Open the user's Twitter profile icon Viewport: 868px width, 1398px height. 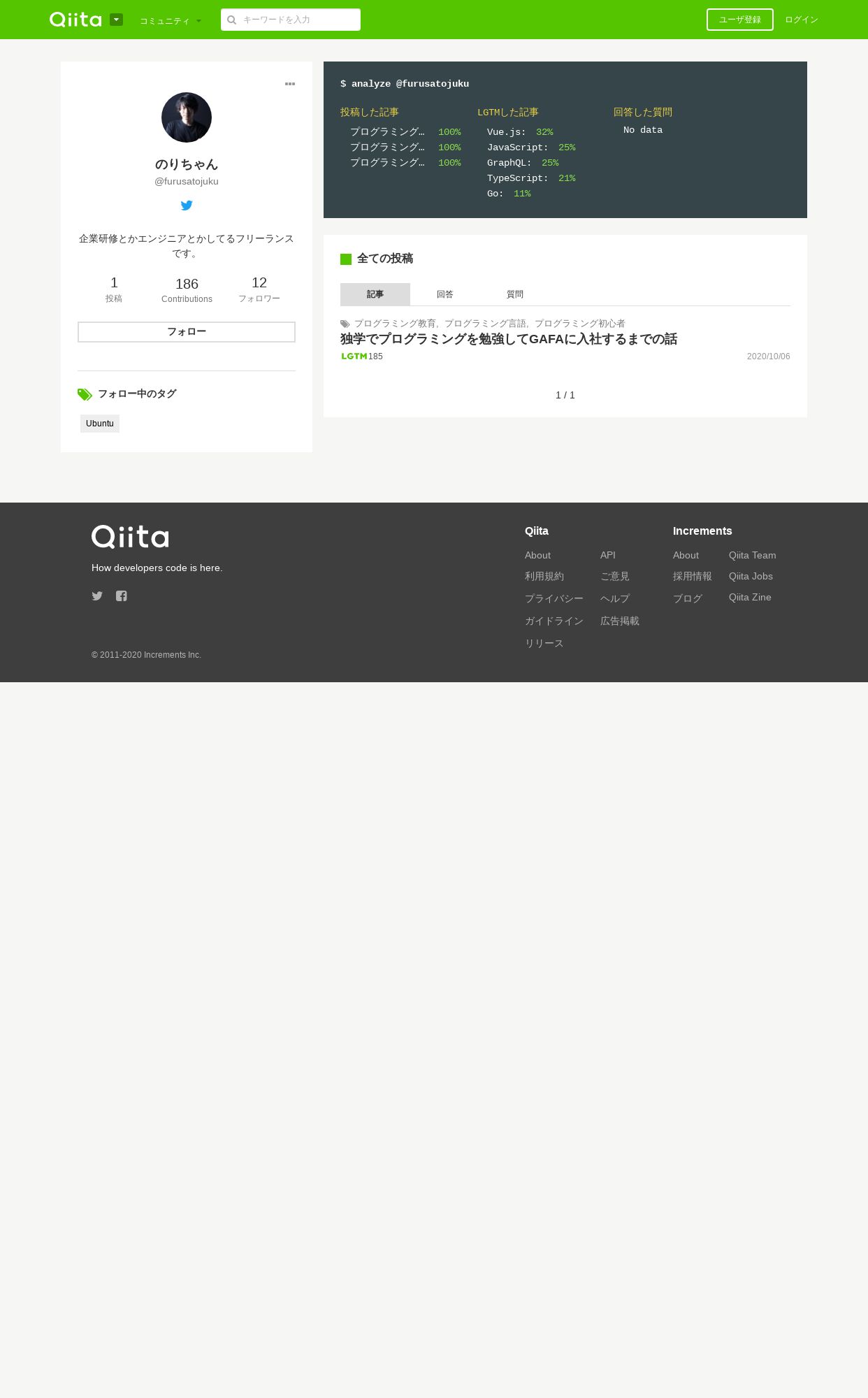[187, 206]
